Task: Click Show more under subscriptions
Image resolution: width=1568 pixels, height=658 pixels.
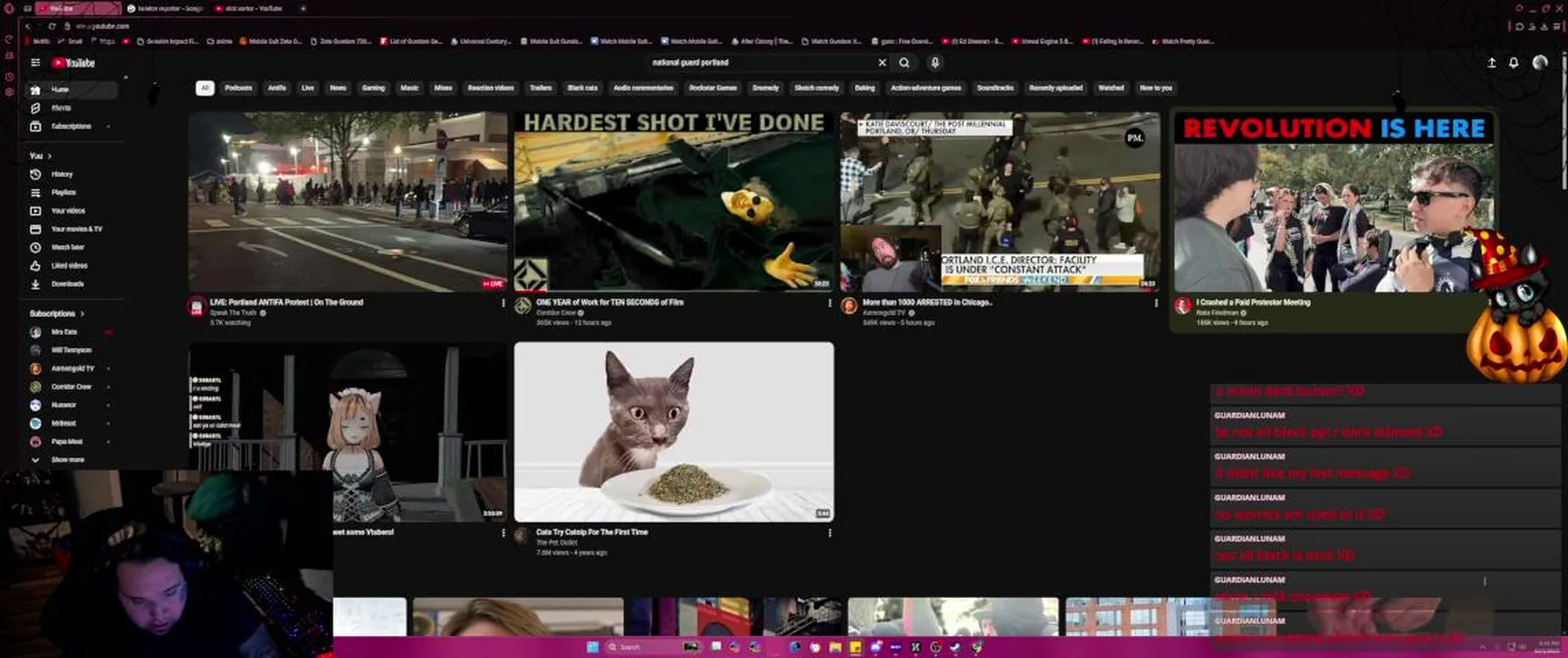Action: click(71, 460)
